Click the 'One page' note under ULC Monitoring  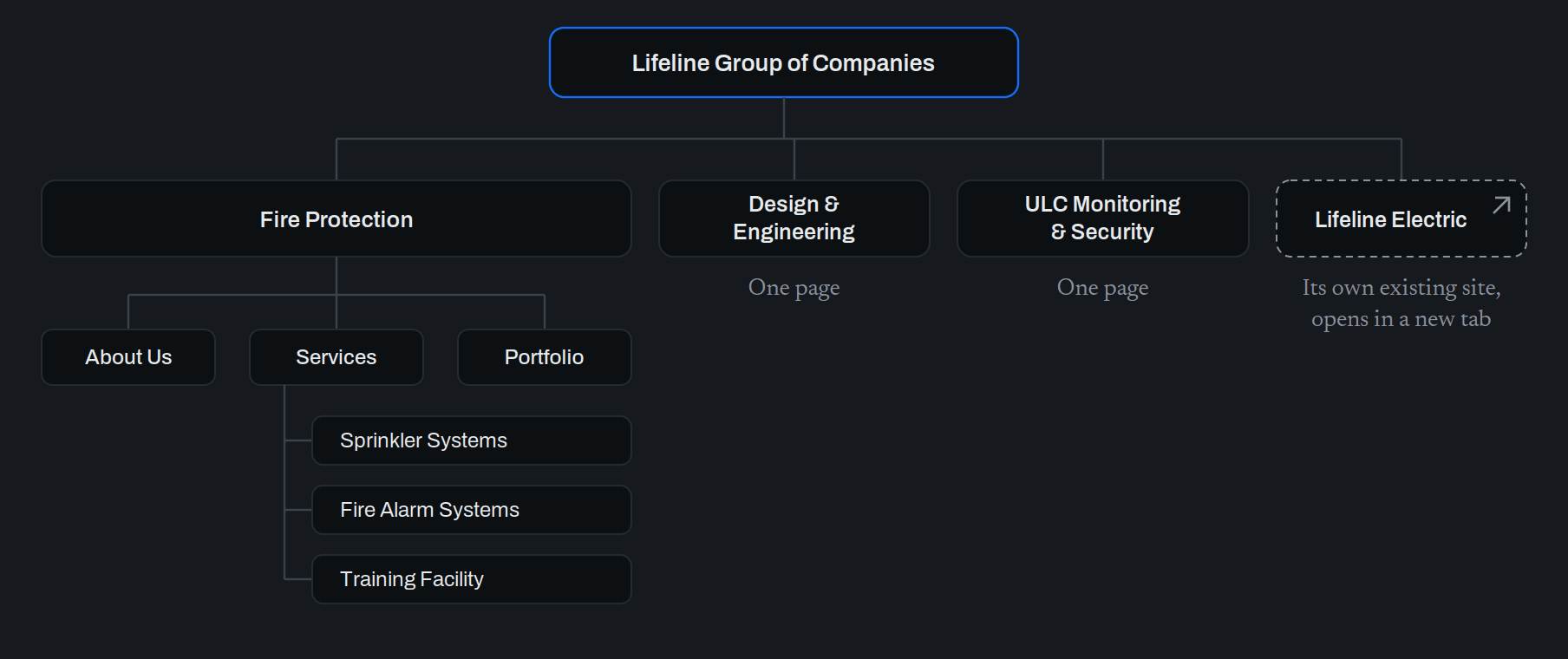coord(1102,288)
